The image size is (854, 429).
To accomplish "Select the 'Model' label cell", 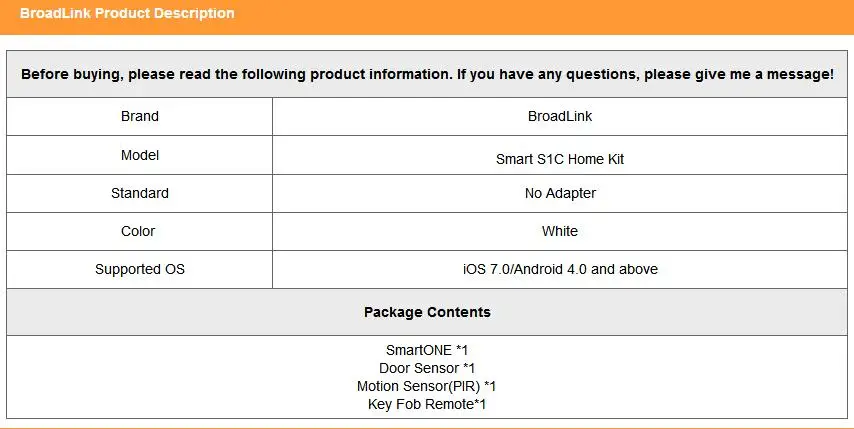I will point(140,155).
